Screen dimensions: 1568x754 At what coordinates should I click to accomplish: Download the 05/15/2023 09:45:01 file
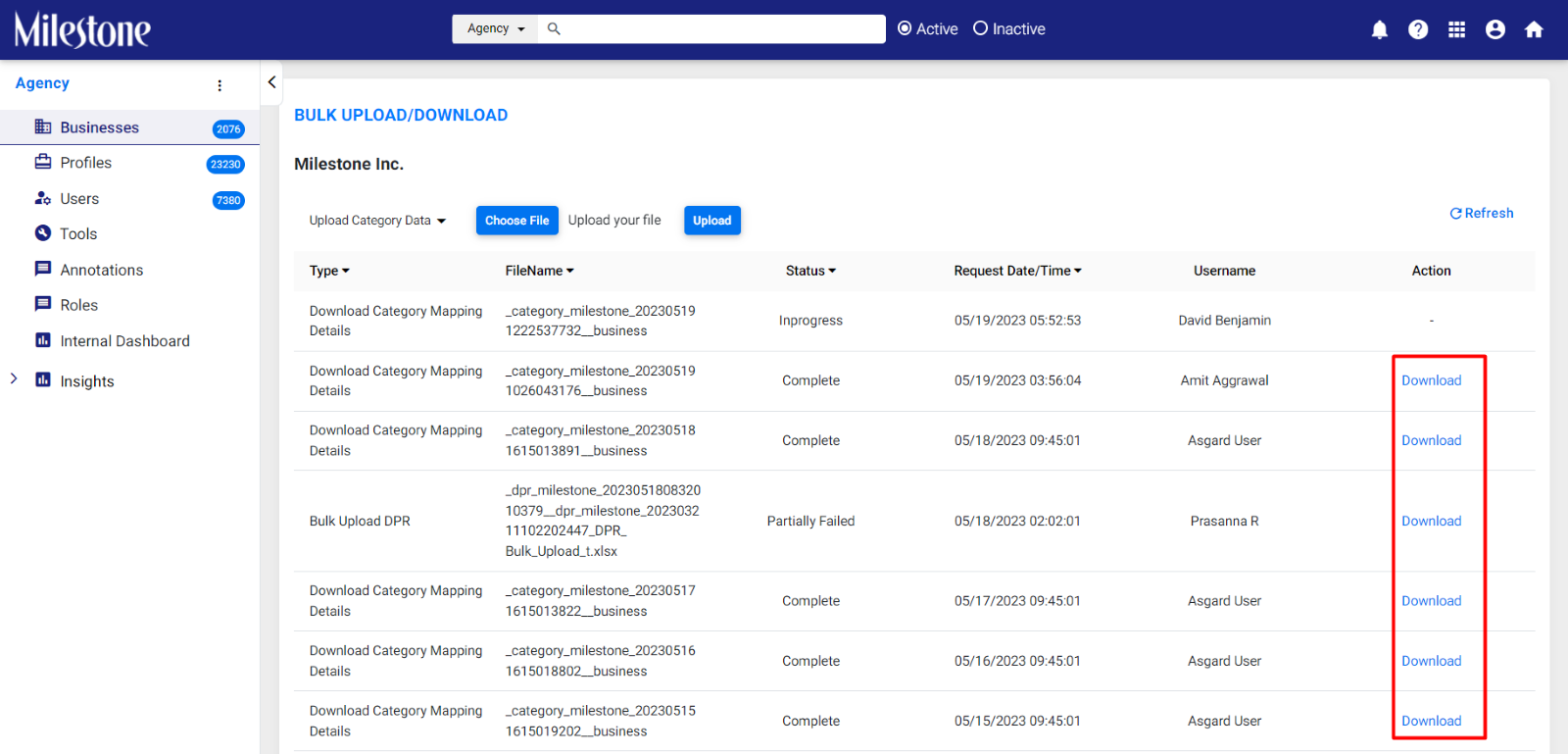click(1431, 721)
